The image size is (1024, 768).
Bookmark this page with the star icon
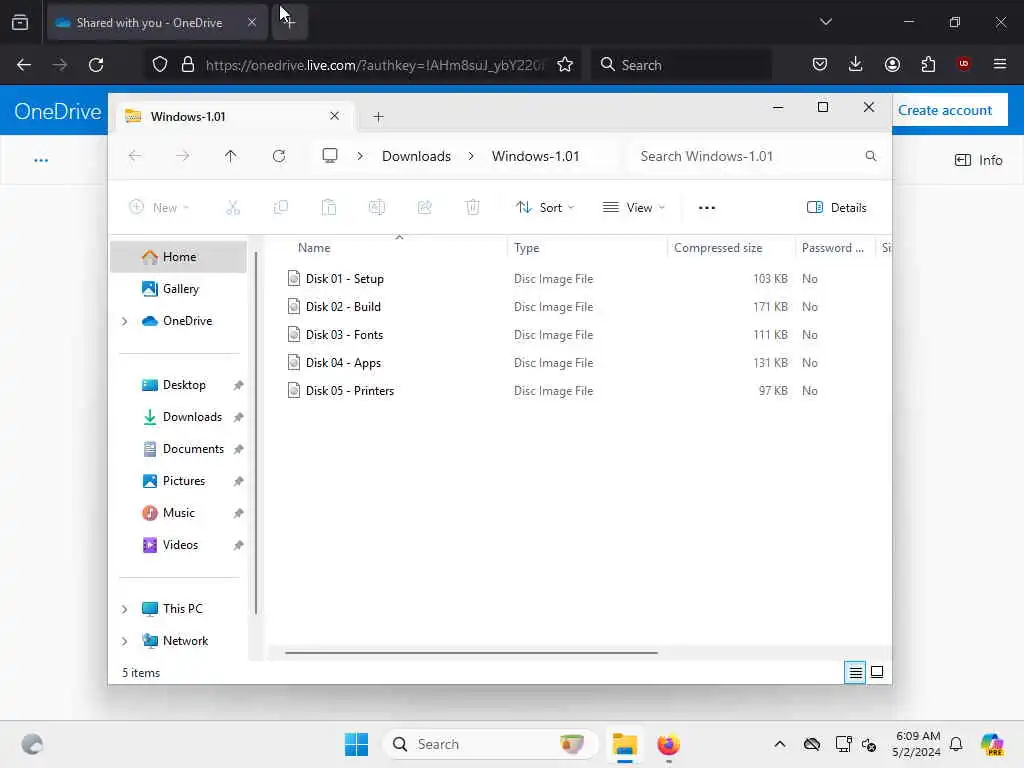(565, 65)
